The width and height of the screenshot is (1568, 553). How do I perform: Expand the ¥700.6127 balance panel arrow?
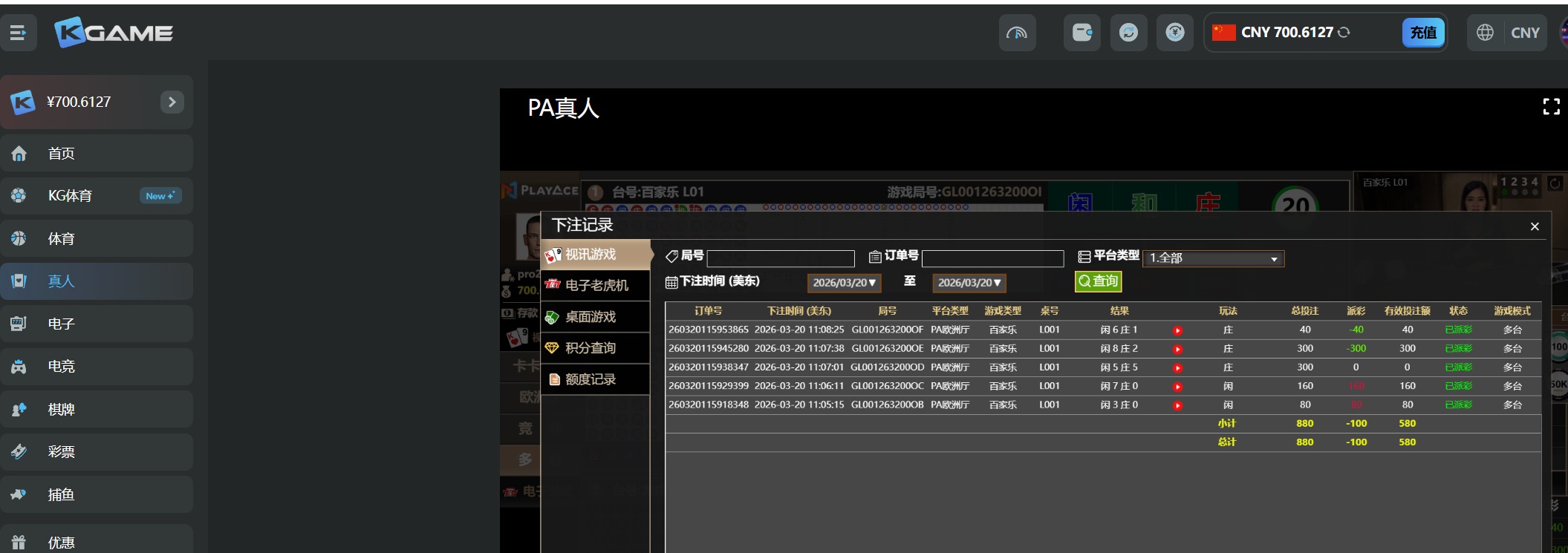(x=172, y=102)
